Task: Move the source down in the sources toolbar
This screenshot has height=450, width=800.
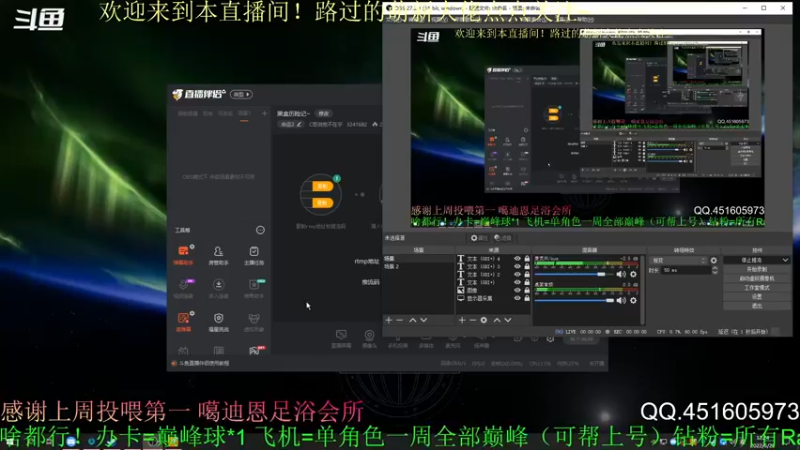Action: (x=508, y=320)
